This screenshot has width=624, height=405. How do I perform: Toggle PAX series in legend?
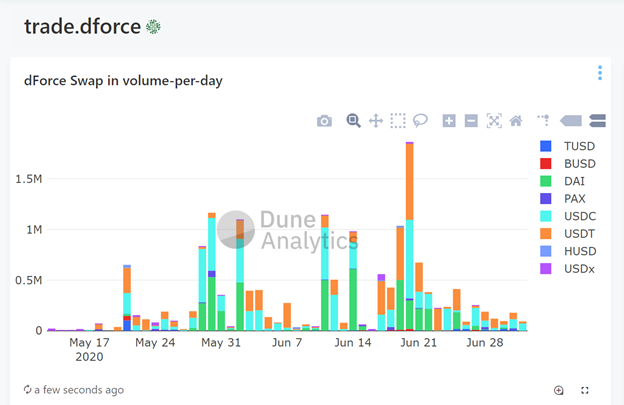tap(563, 199)
